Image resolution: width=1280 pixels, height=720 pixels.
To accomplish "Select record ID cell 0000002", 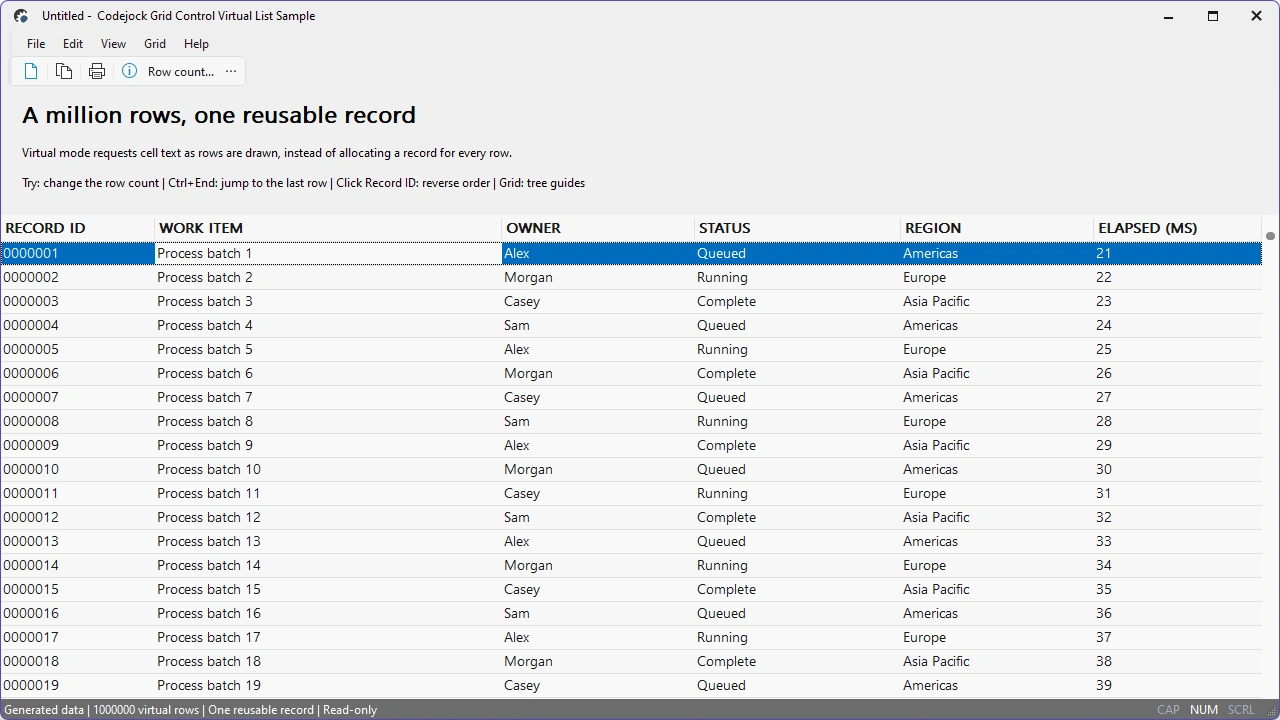I will click(x=78, y=277).
